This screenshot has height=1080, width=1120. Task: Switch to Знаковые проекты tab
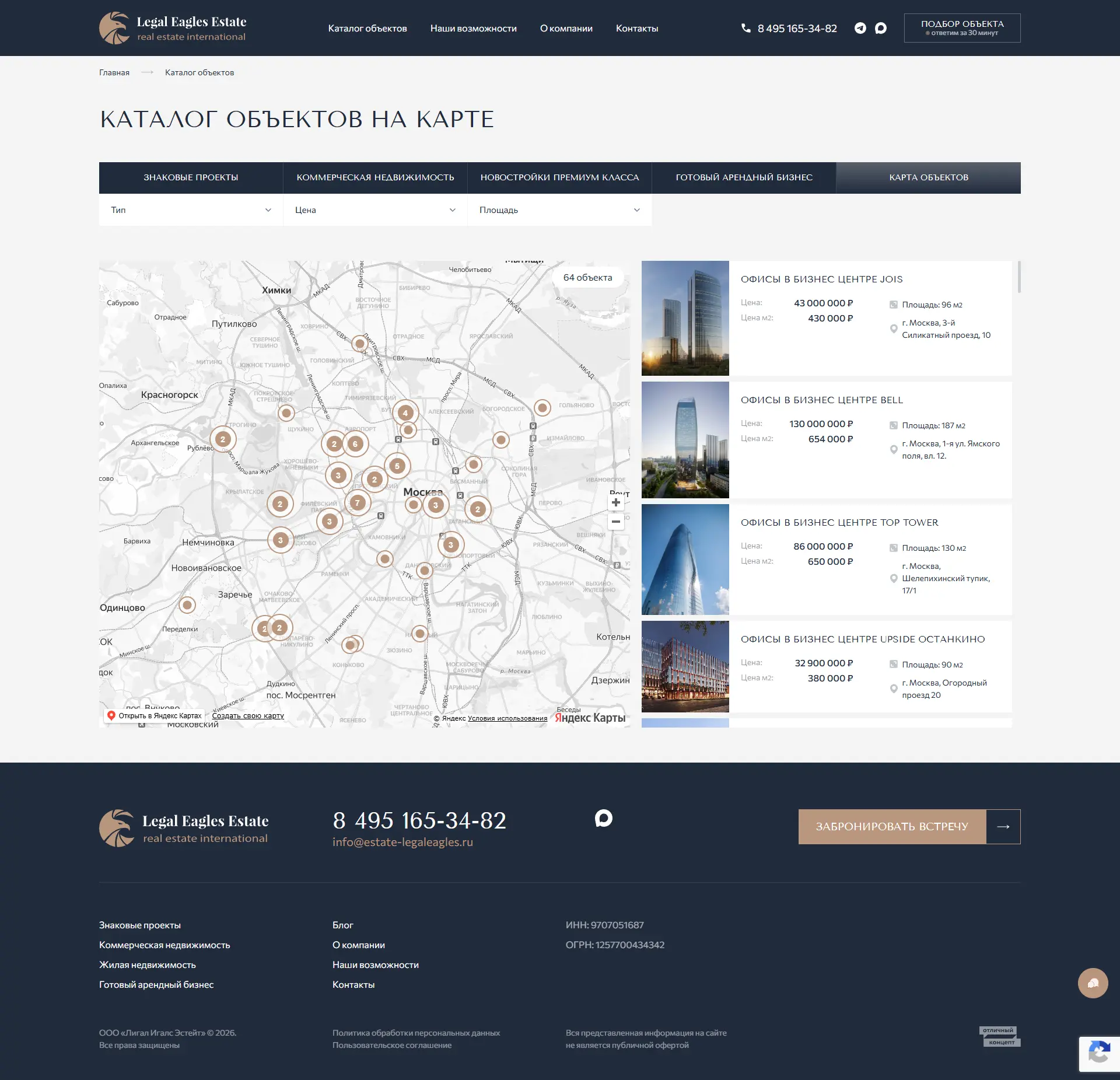coord(191,177)
